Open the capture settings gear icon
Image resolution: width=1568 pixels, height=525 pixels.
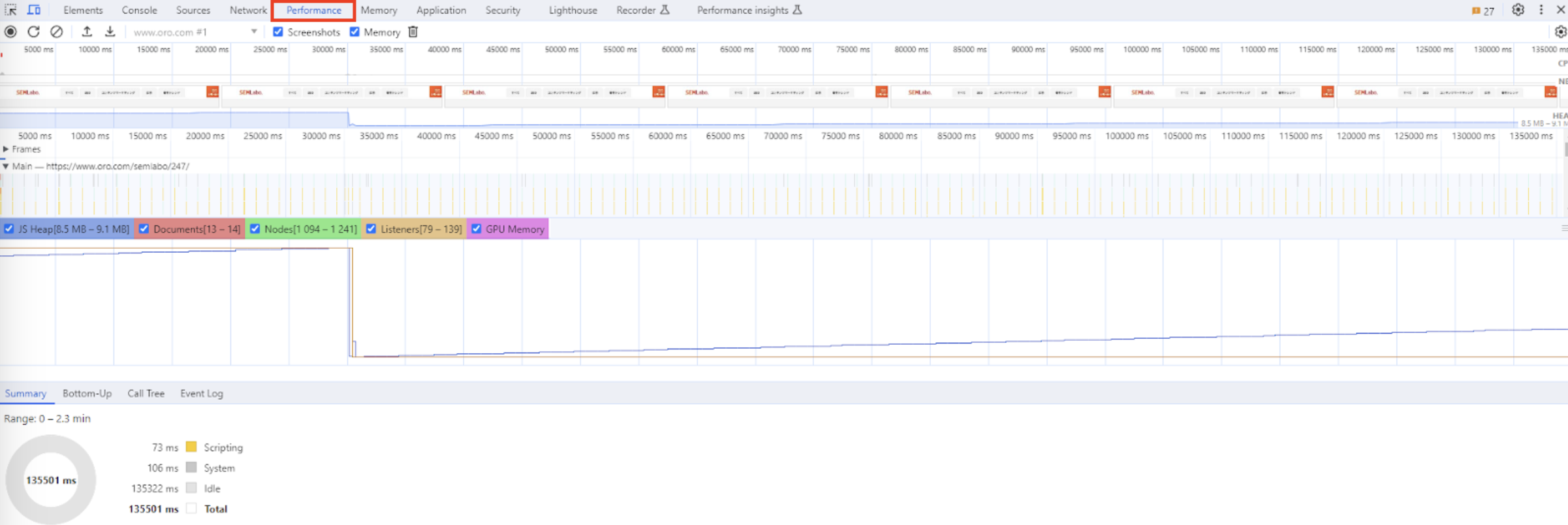[x=1560, y=32]
